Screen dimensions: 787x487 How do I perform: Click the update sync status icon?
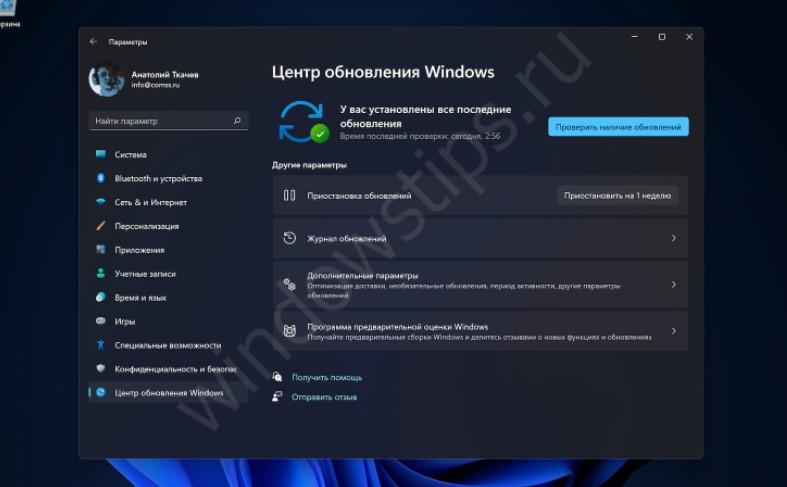[304, 122]
